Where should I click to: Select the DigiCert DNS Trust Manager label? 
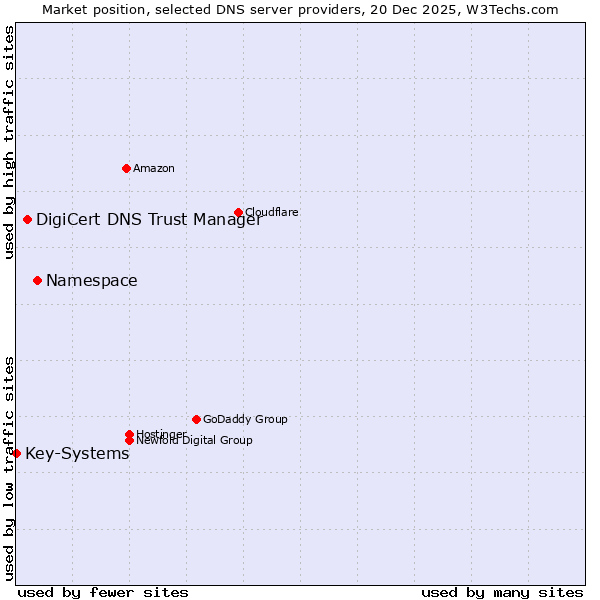coord(148,220)
